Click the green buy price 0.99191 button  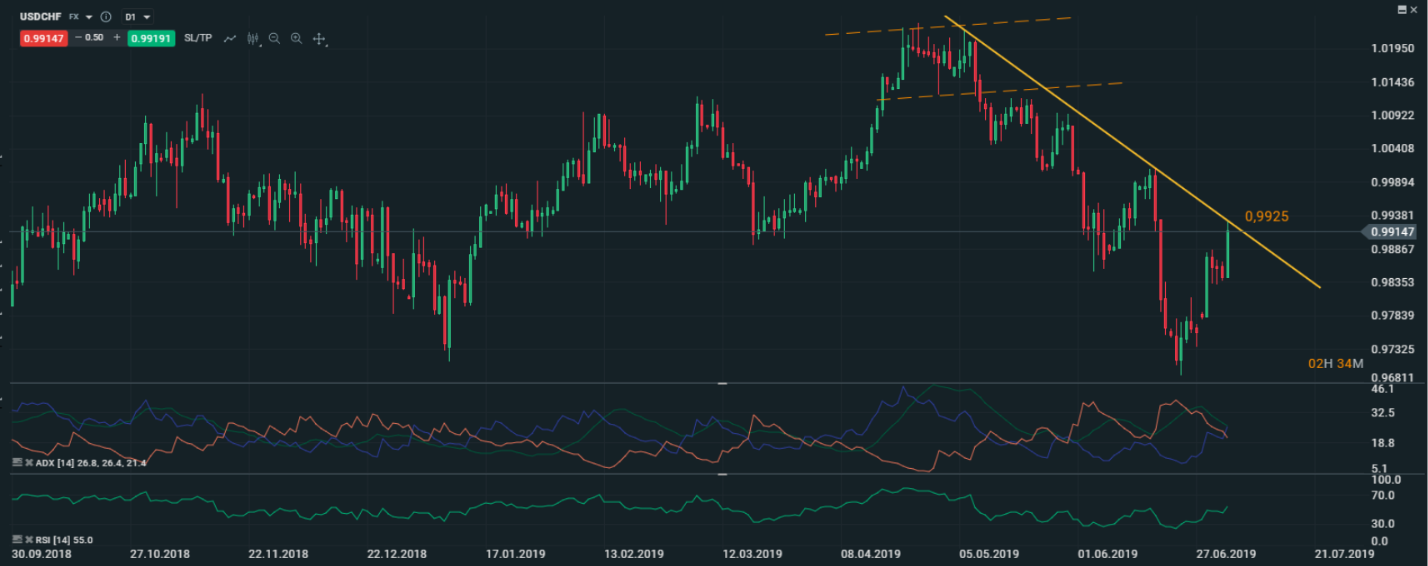tap(151, 38)
